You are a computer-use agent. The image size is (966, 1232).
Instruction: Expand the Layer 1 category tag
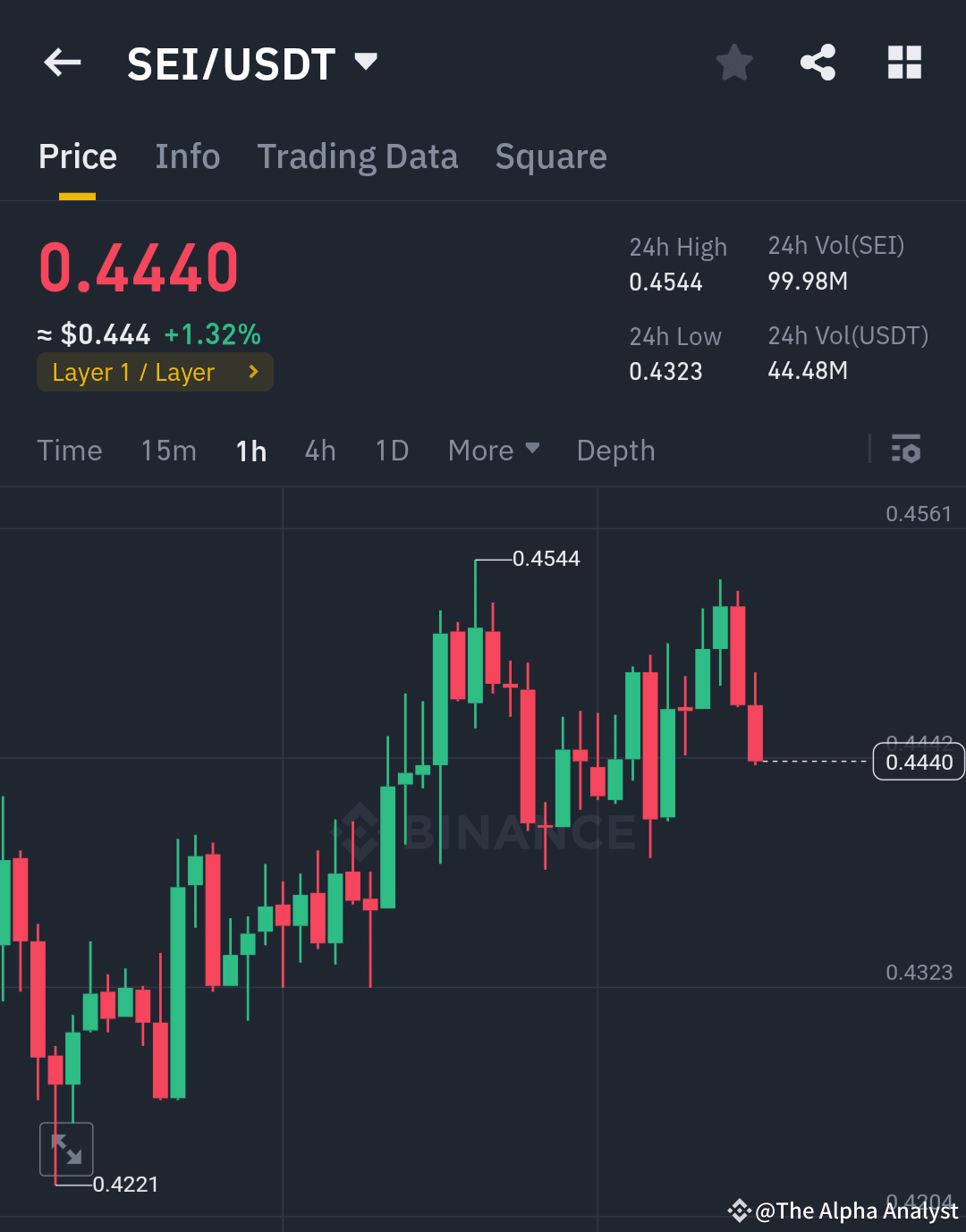tap(154, 372)
